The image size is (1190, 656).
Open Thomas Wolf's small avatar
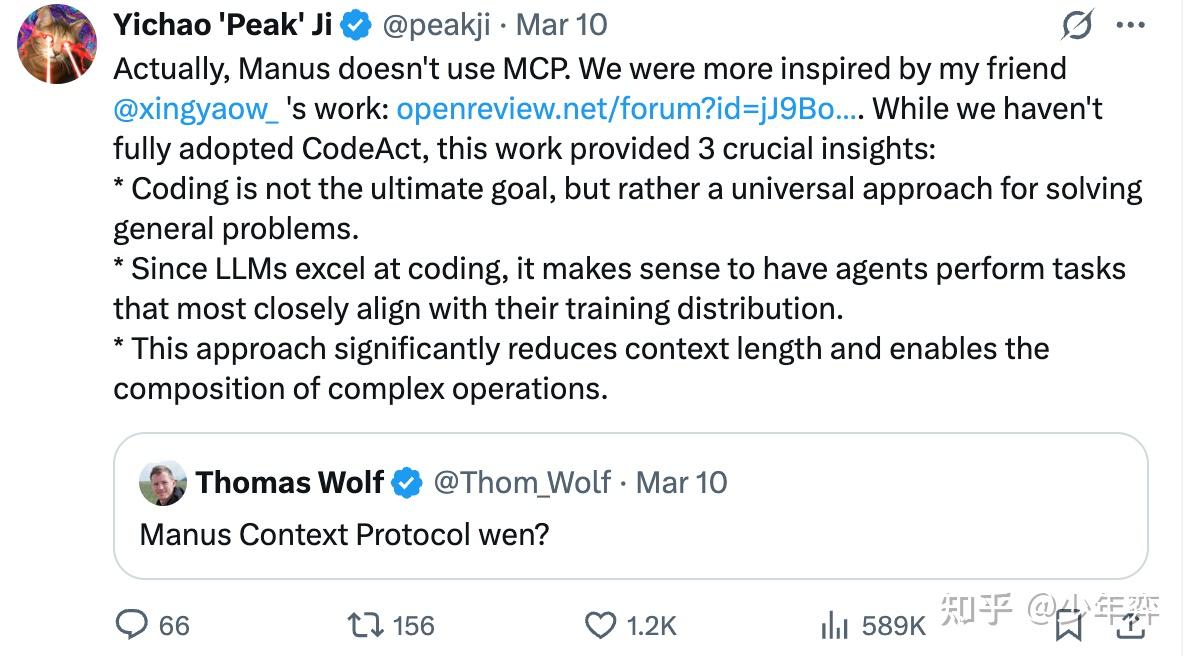click(162, 483)
